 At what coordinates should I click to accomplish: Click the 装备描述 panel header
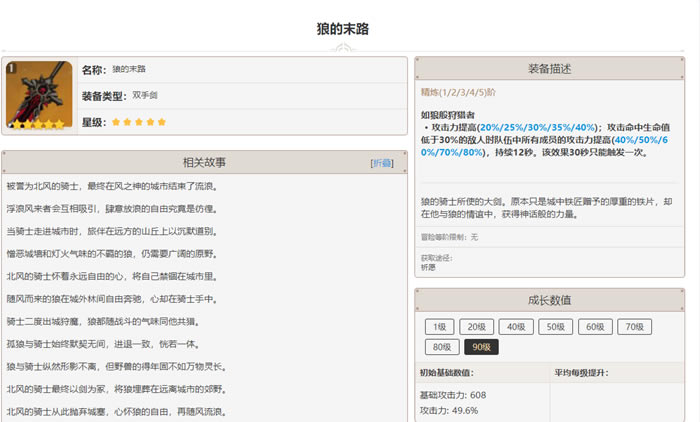(550, 69)
